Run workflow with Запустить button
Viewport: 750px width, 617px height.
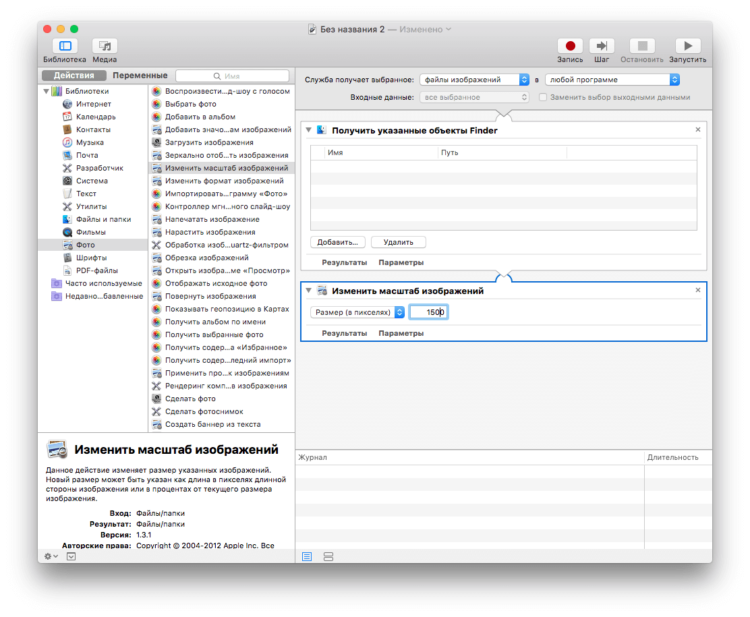688,46
